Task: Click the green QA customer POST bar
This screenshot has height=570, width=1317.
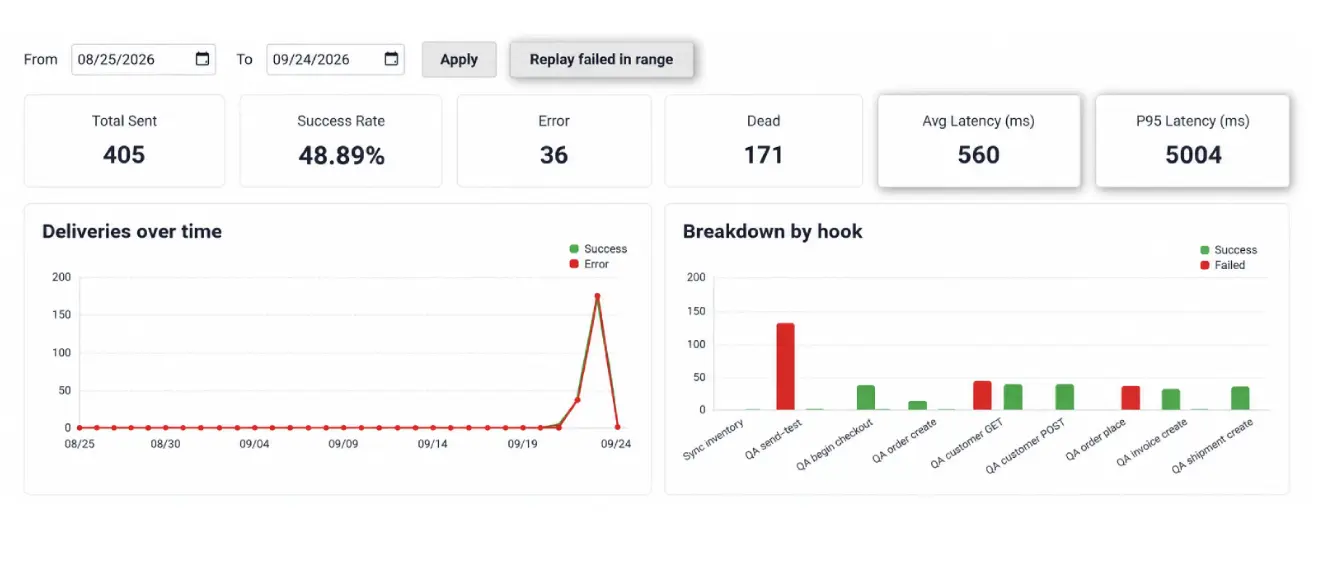Action: pos(1065,397)
